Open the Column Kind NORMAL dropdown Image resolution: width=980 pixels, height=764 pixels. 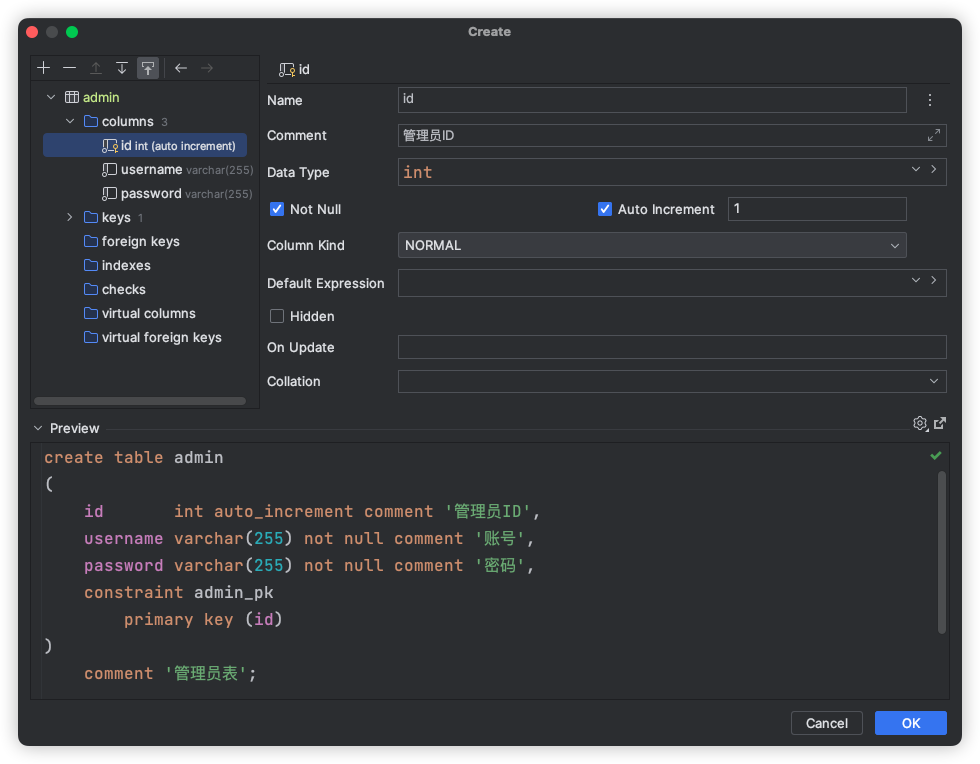(652, 245)
